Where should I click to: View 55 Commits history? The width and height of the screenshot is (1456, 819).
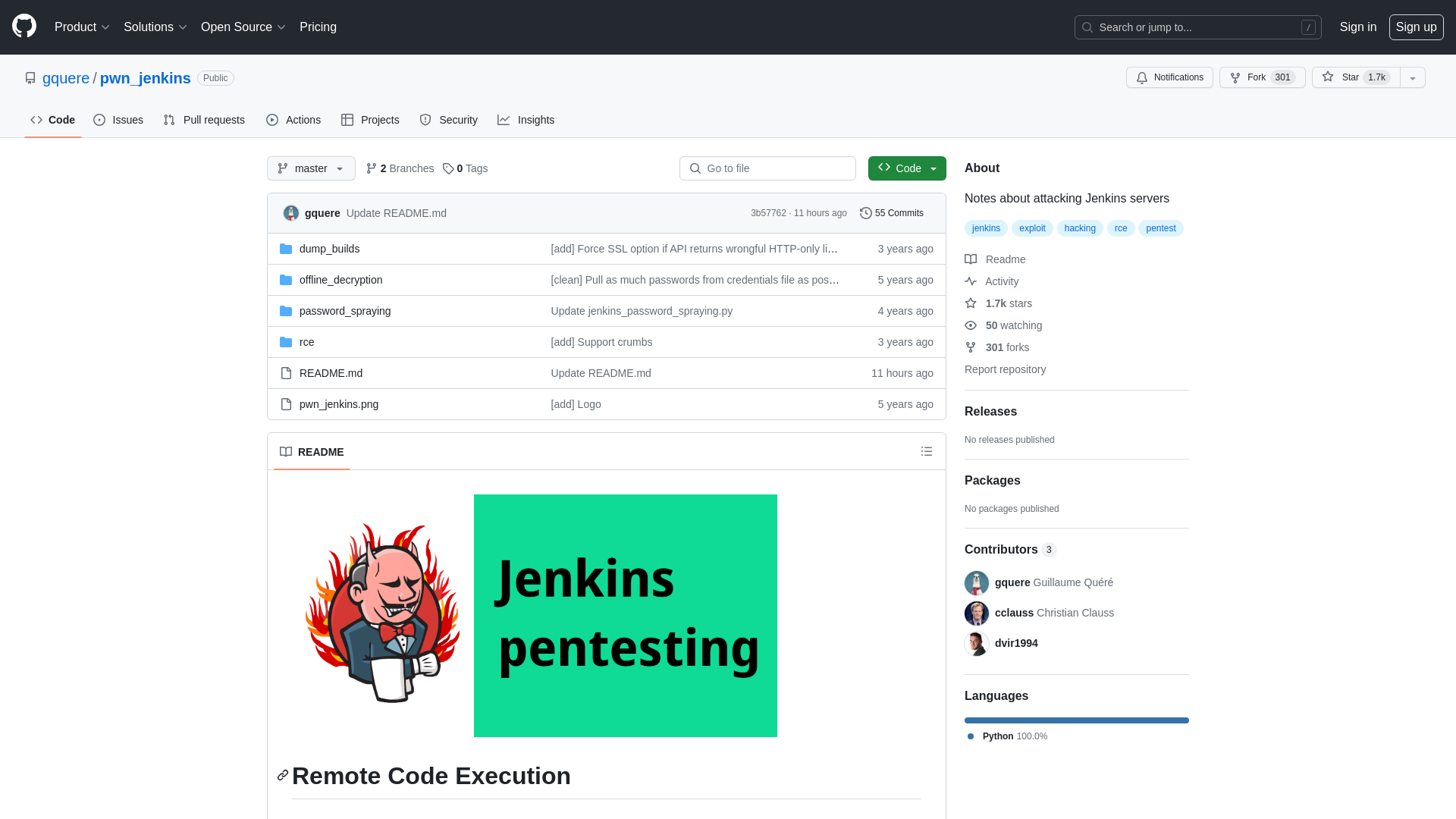pyautogui.click(x=892, y=213)
